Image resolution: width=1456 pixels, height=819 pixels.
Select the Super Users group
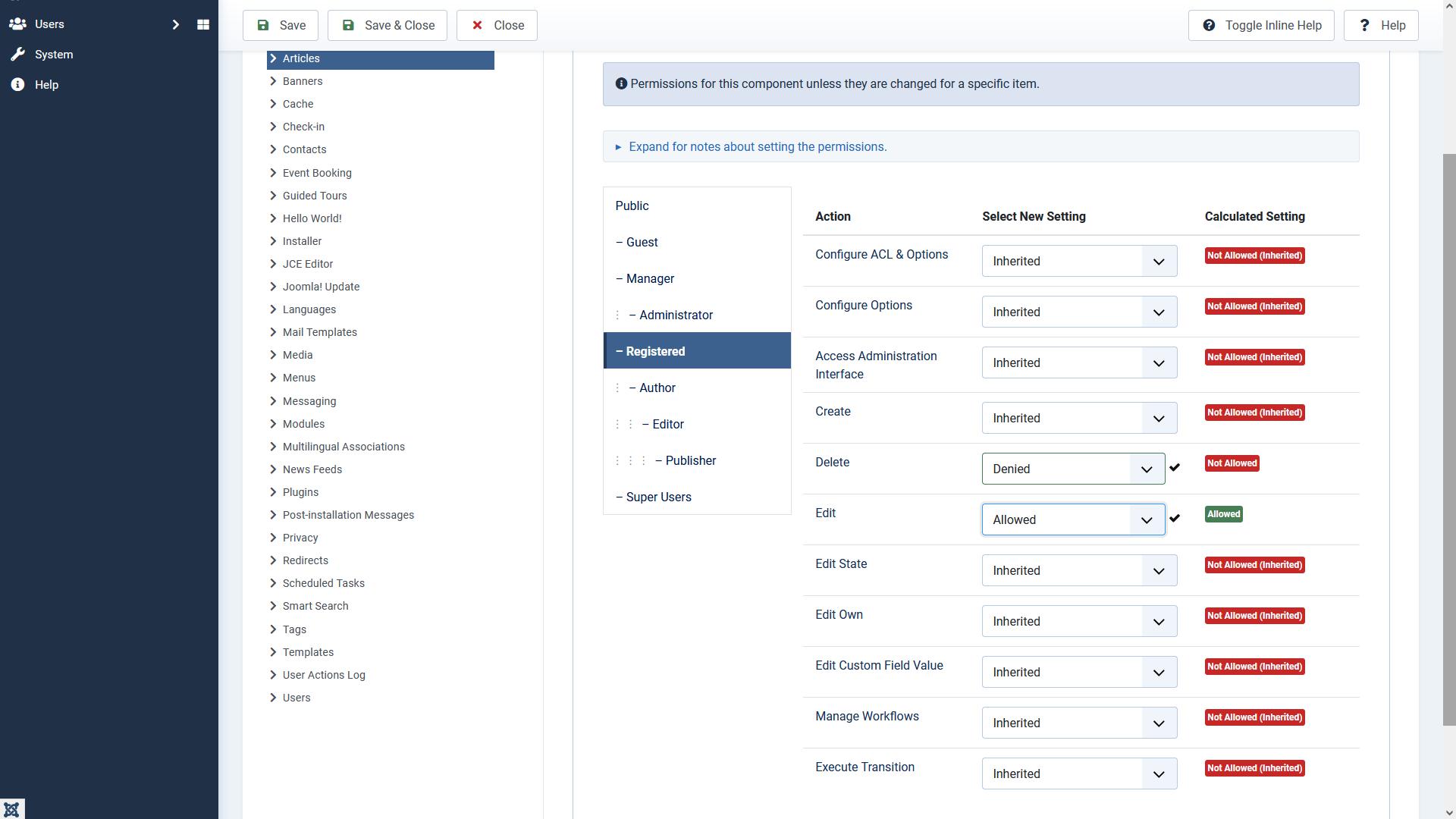pos(658,497)
